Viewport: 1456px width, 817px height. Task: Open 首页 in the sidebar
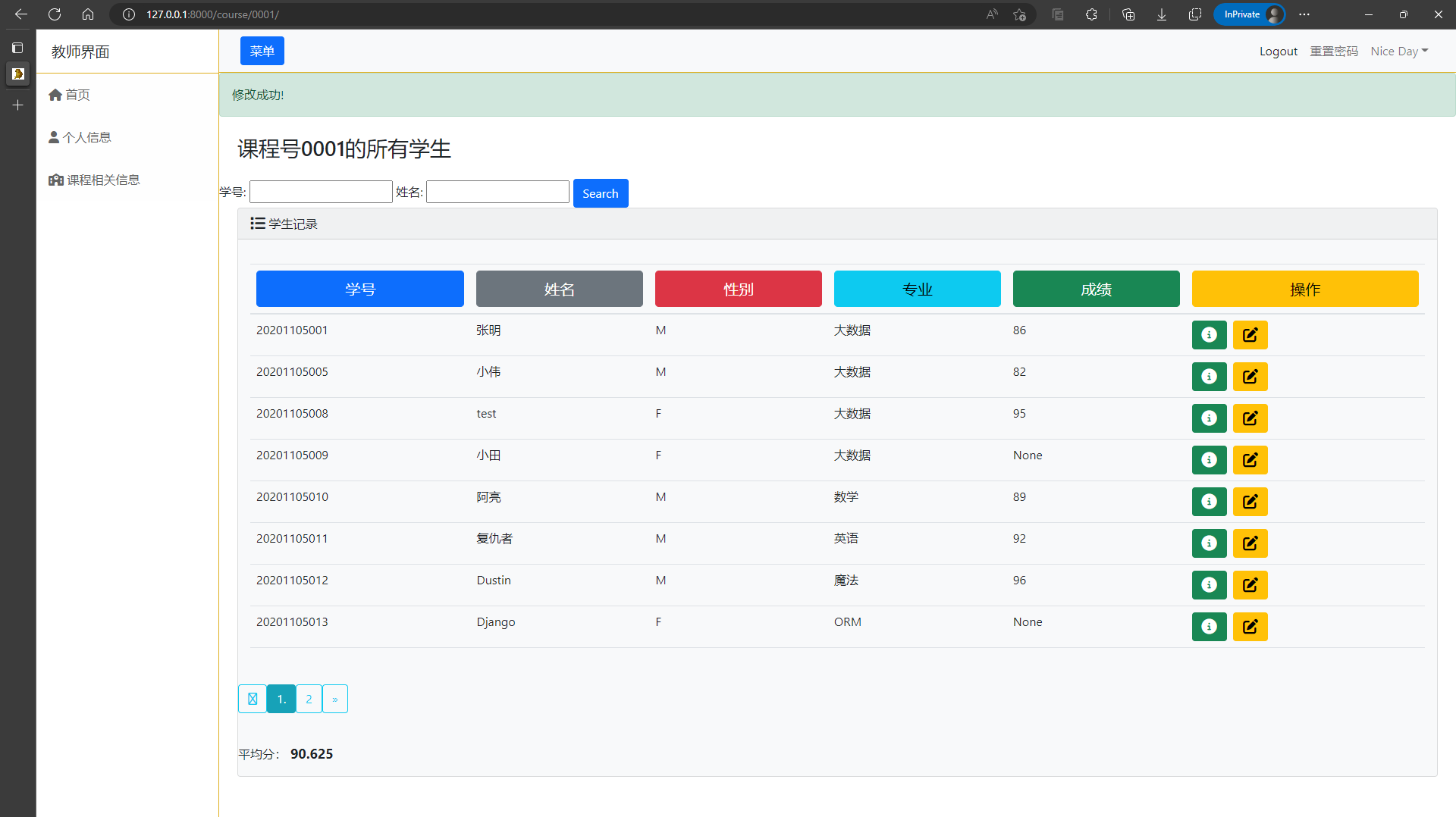coord(70,95)
